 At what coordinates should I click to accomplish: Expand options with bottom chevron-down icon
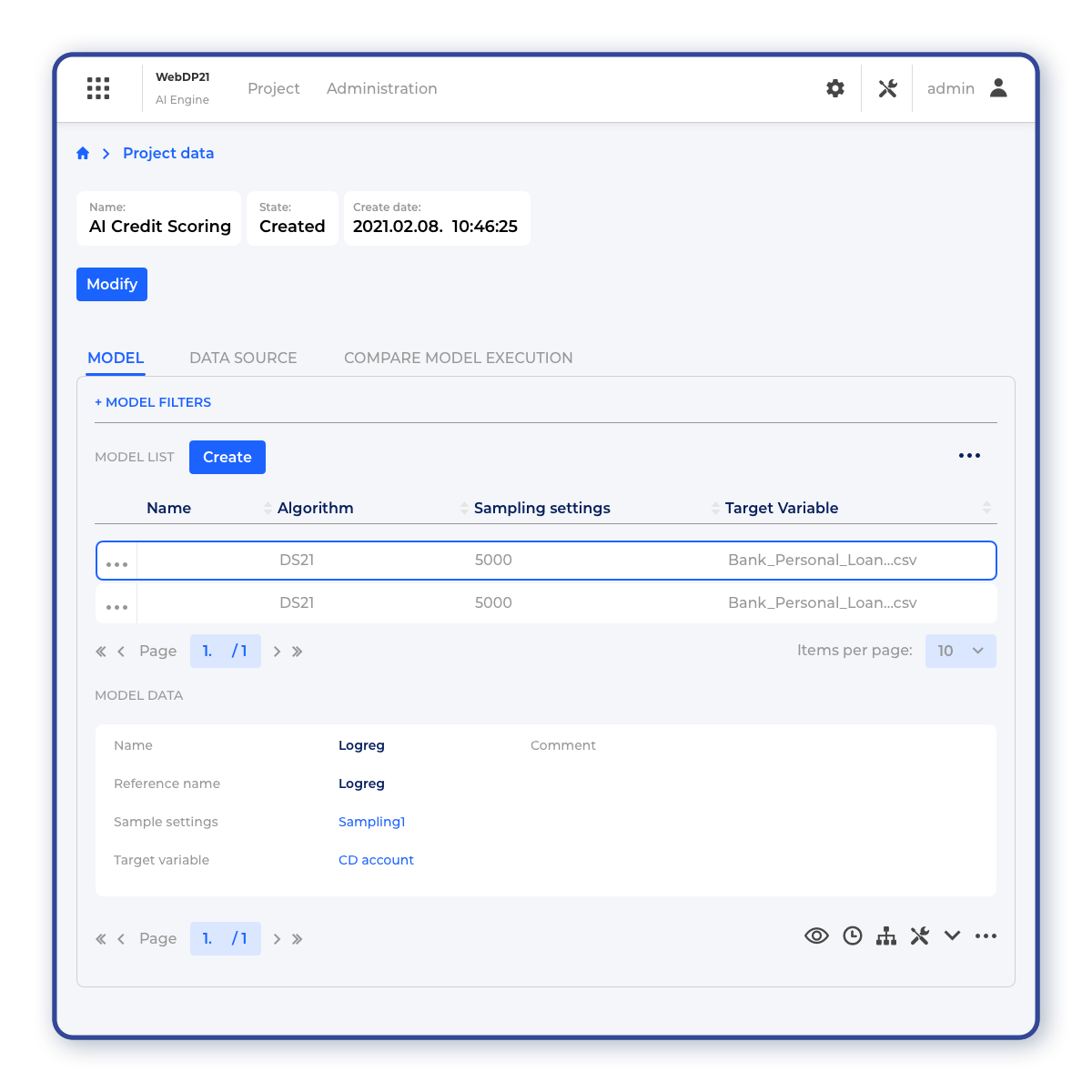952,936
